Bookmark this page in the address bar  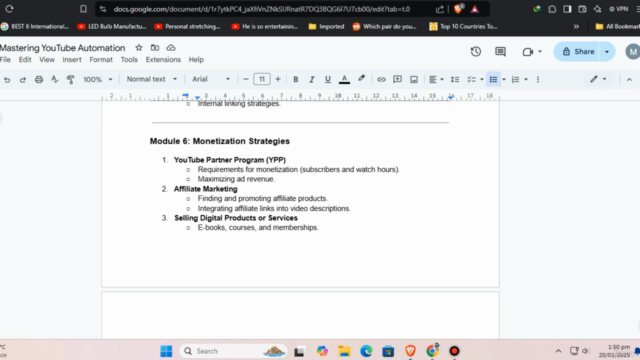pyautogui.click(x=83, y=9)
